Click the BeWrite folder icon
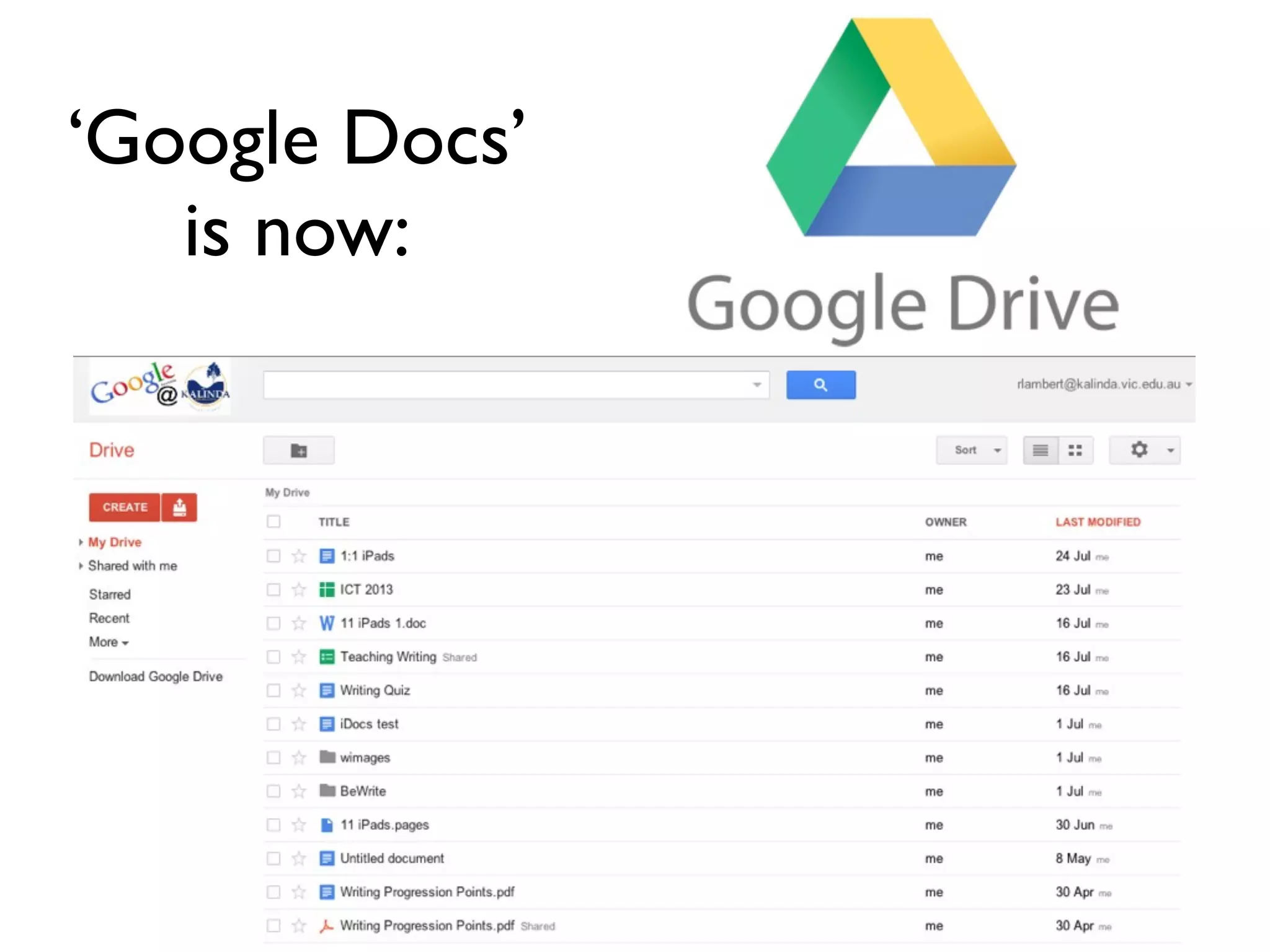Viewport: 1270px width, 952px height. [x=327, y=790]
